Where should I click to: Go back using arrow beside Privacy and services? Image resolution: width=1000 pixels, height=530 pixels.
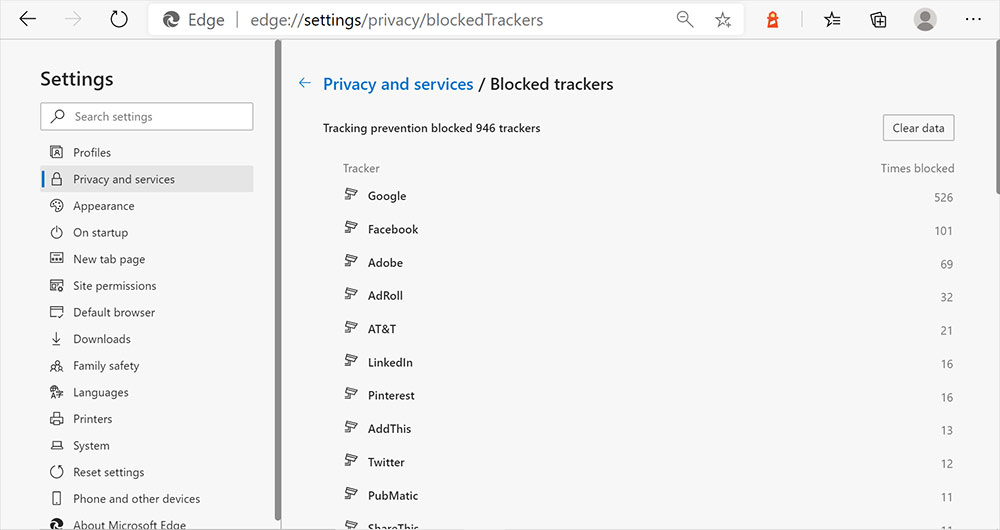pyautogui.click(x=305, y=83)
